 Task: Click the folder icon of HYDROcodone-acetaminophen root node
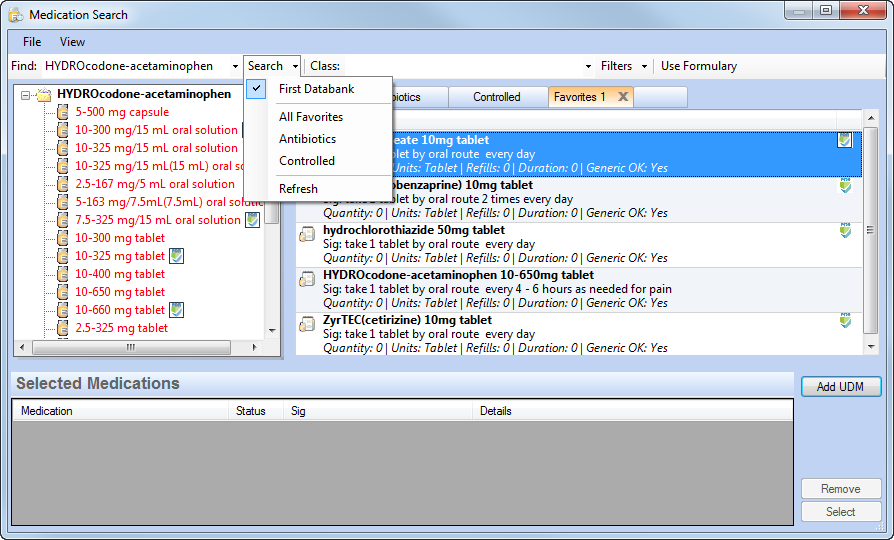44,95
